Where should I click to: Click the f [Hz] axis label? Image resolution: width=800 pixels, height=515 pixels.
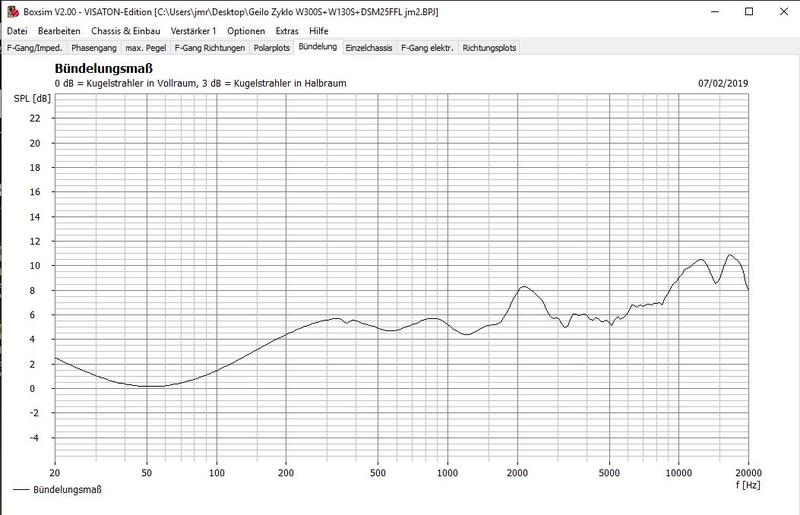(x=748, y=484)
